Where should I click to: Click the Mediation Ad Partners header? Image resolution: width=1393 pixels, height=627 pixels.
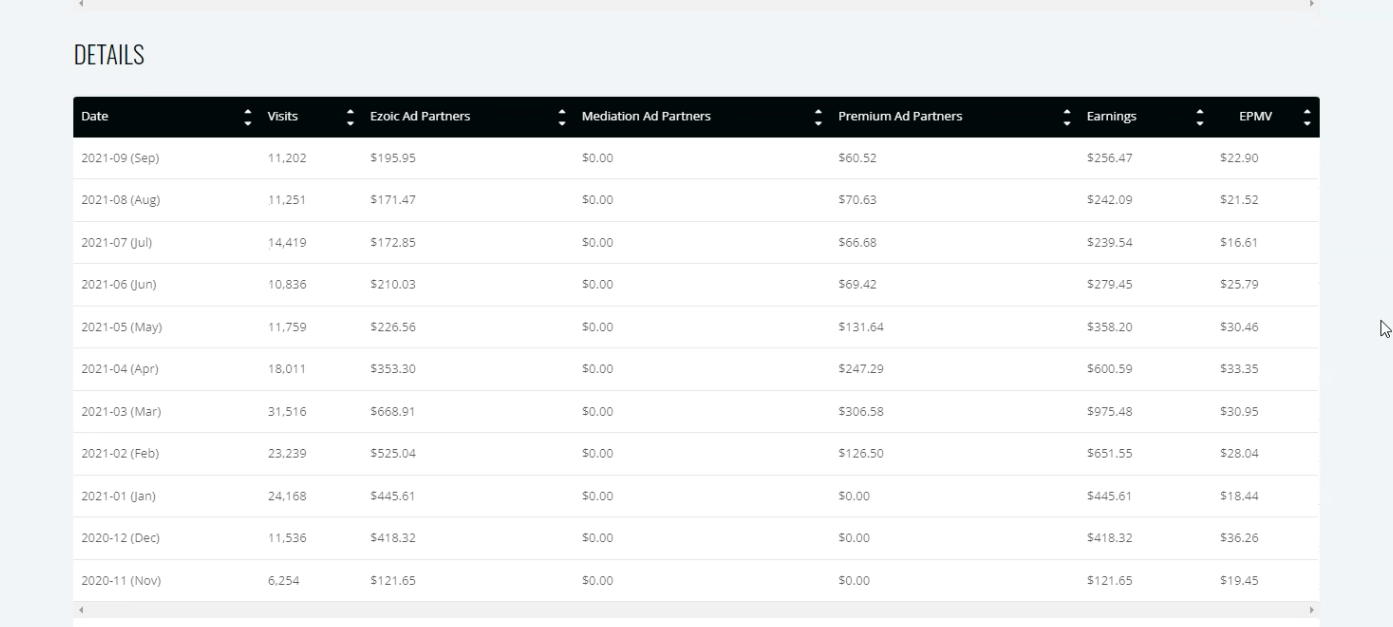tap(646, 117)
